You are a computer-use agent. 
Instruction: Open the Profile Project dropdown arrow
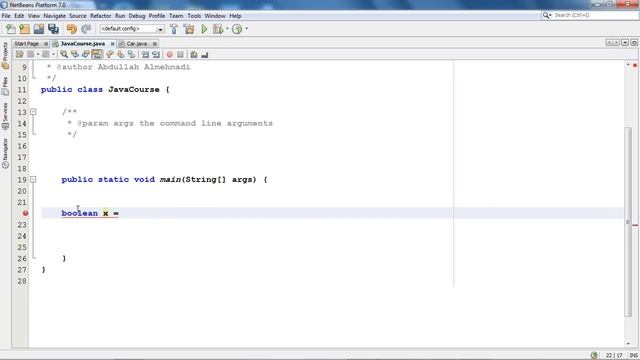click(246, 29)
